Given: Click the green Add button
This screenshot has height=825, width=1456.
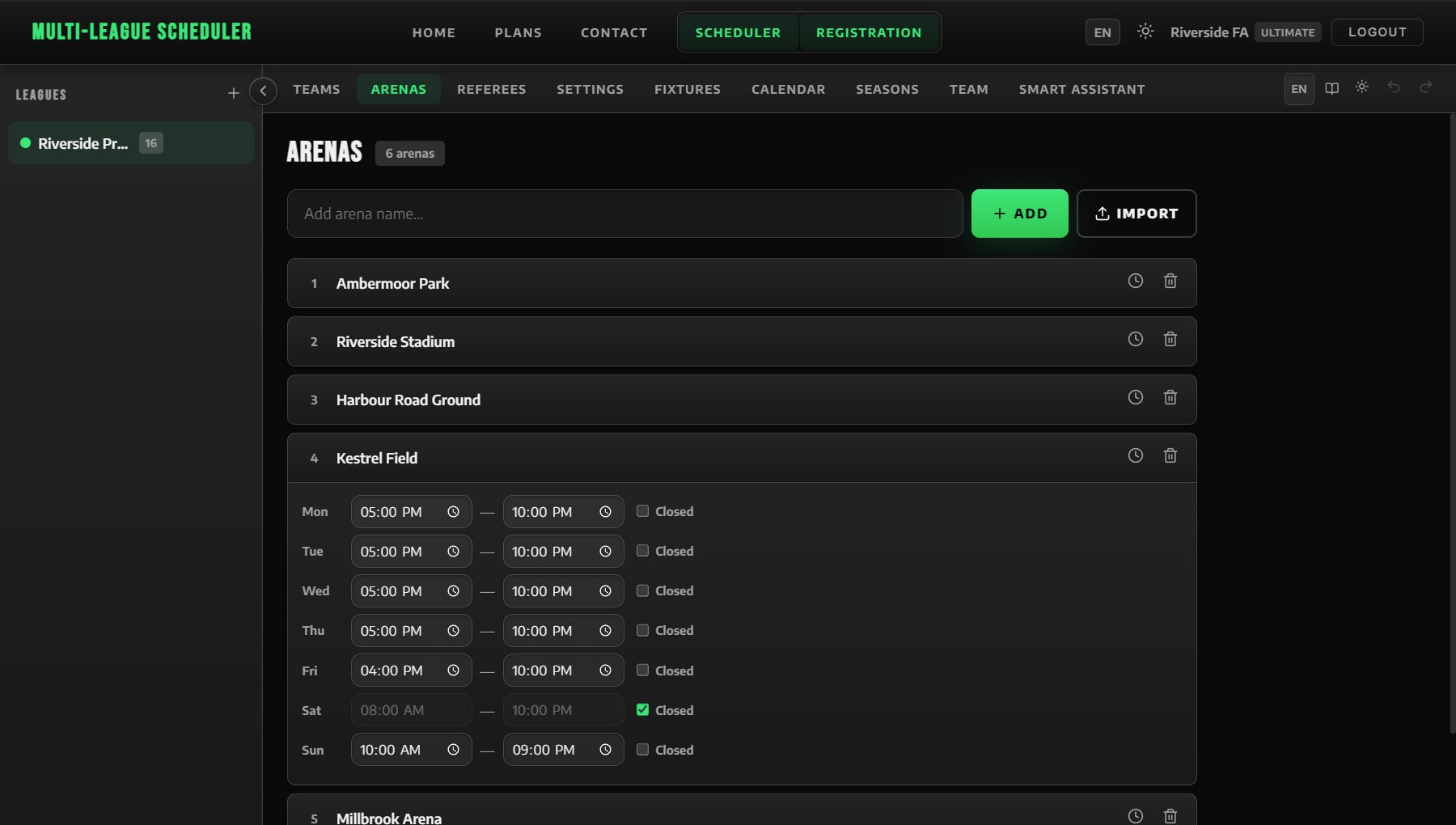Looking at the screenshot, I should 1019,214.
